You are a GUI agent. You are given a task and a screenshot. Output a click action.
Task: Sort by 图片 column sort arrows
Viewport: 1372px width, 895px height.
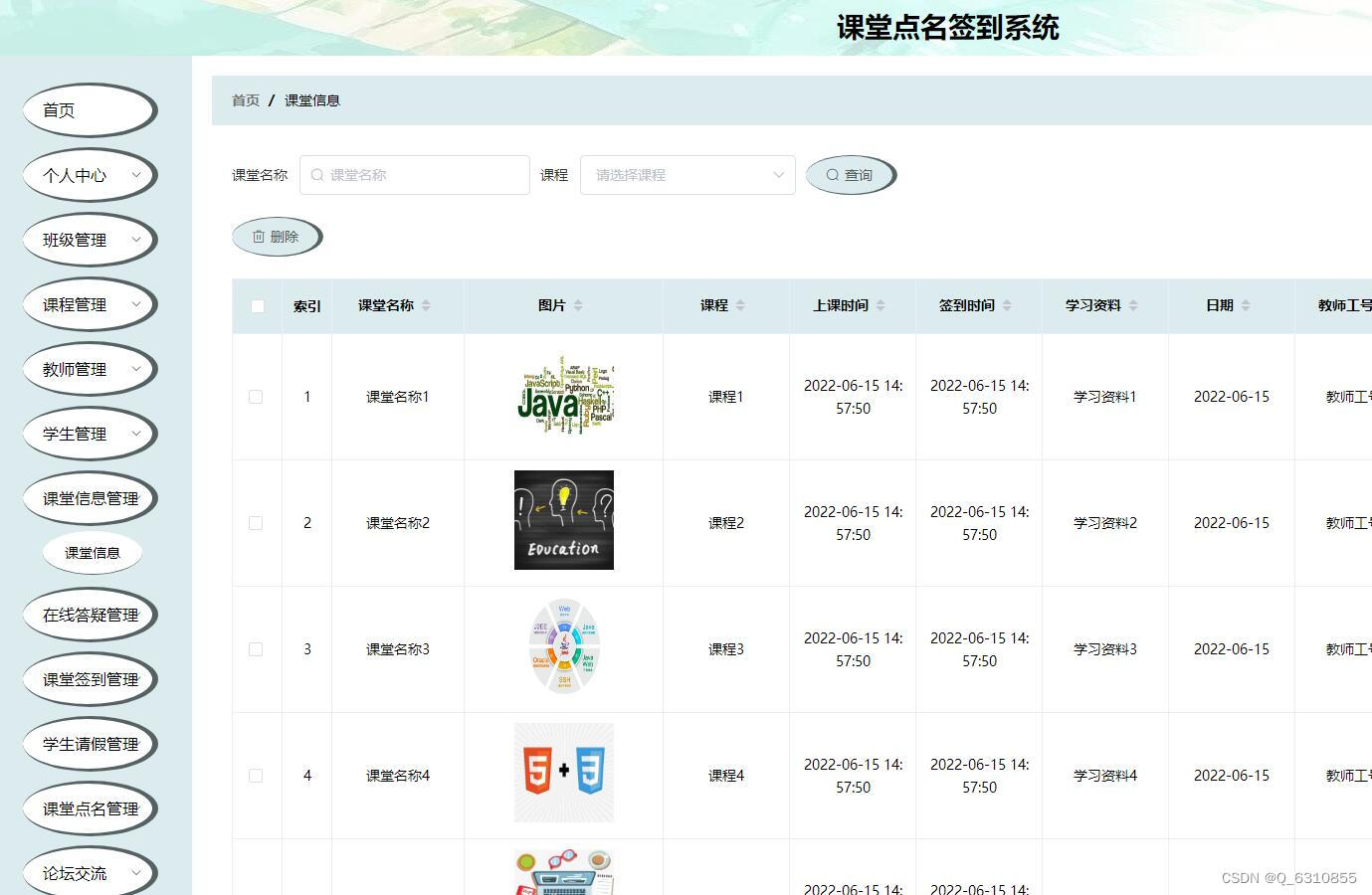pyautogui.click(x=578, y=305)
